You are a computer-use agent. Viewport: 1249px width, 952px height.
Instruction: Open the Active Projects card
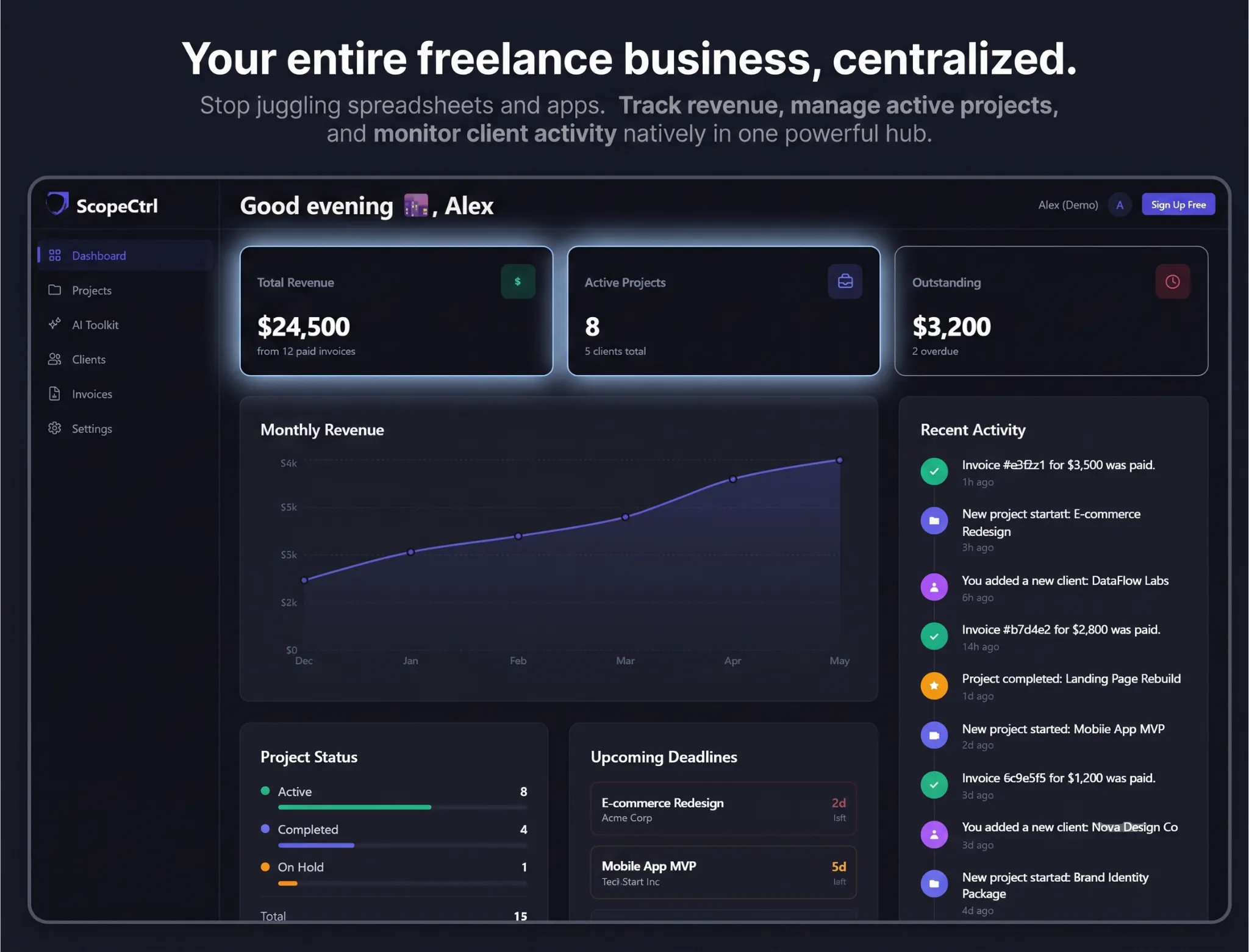point(724,311)
